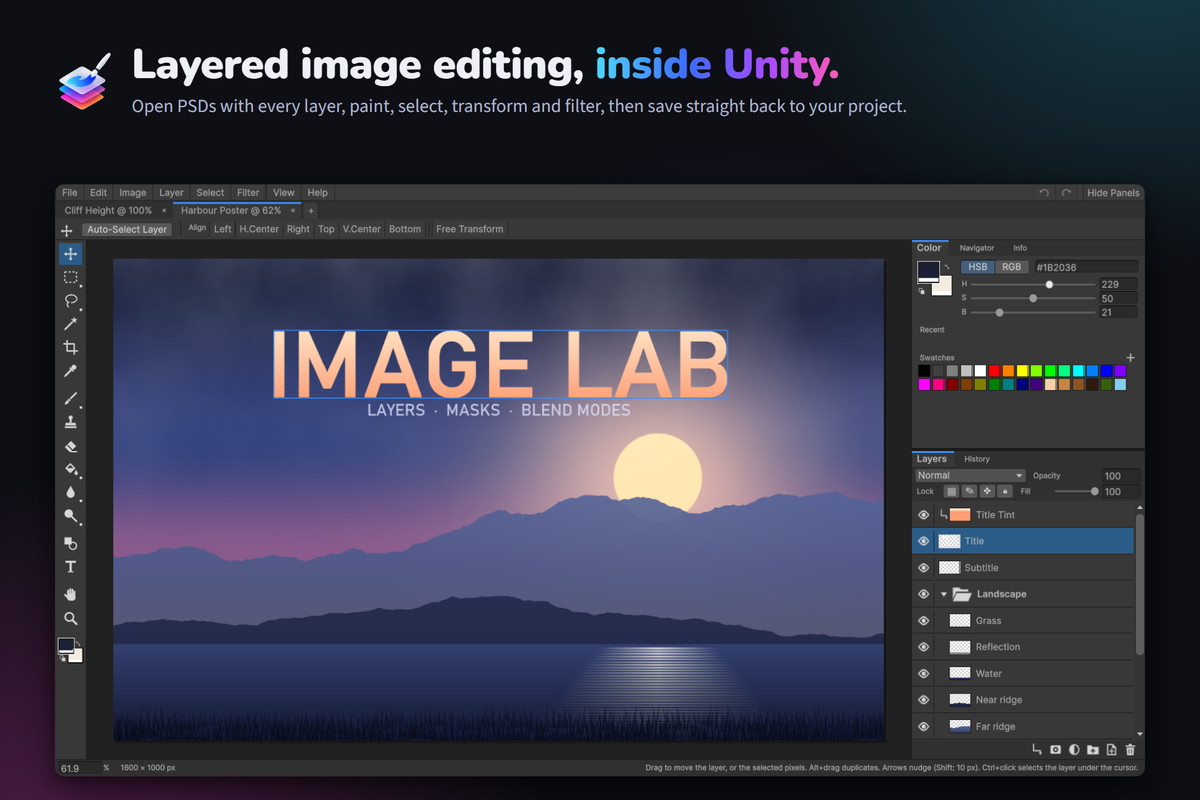1200x800 pixels.
Task: Hide the Subtitle layer
Action: point(924,568)
